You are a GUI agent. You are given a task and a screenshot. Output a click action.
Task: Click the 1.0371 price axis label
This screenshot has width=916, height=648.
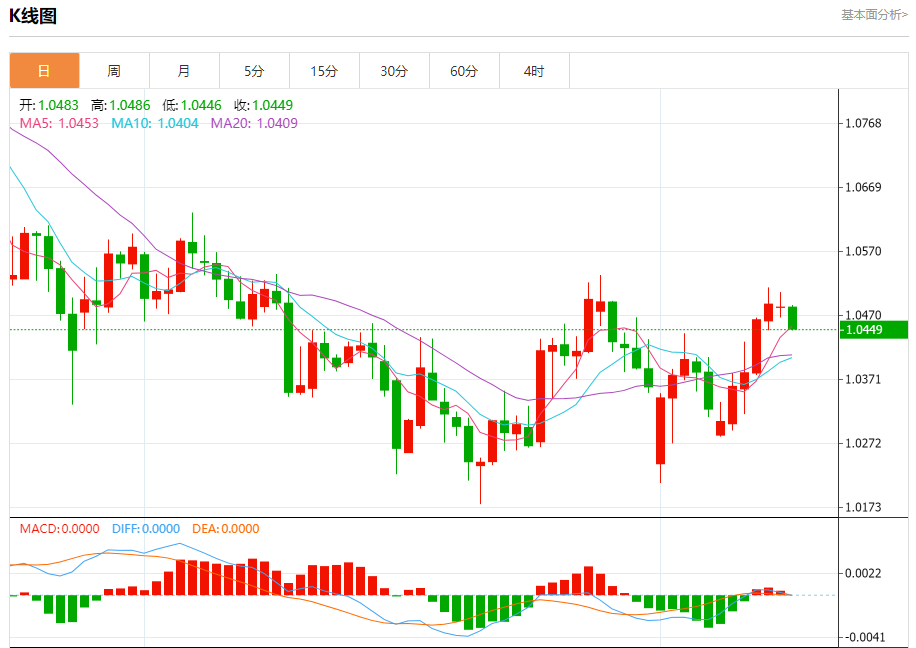(863, 379)
